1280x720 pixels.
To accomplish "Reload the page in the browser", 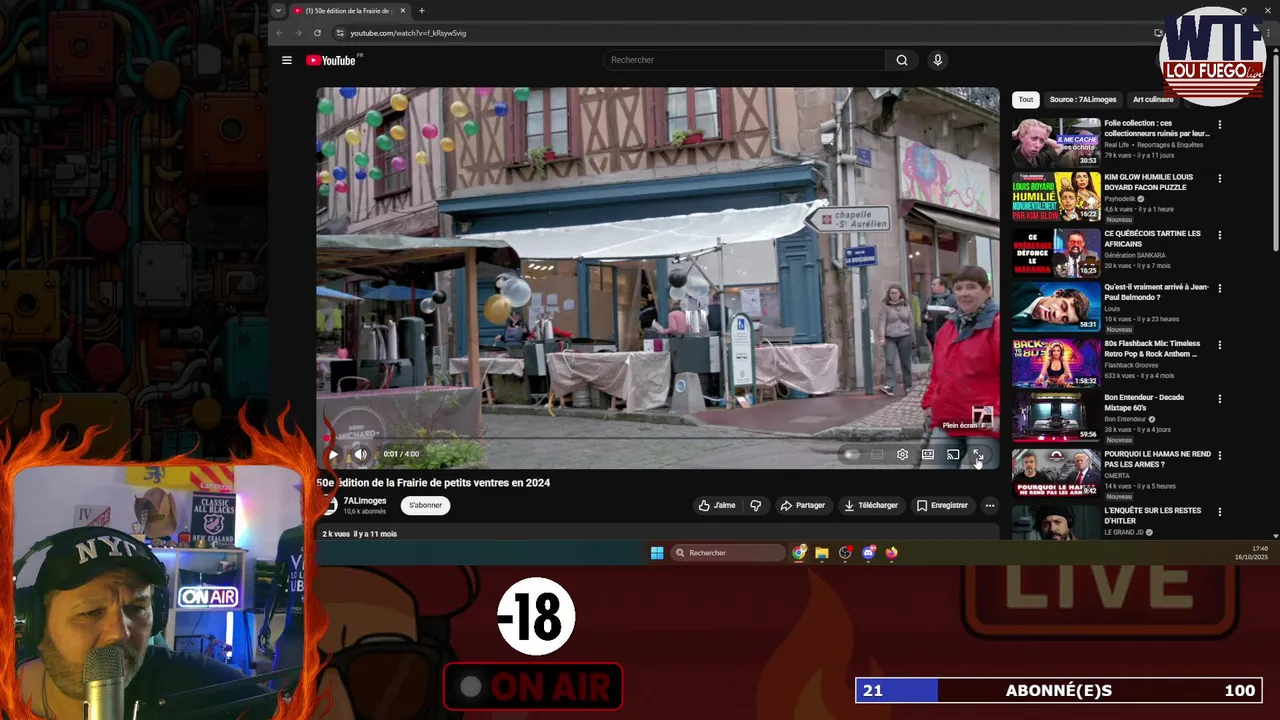I will tap(318, 33).
